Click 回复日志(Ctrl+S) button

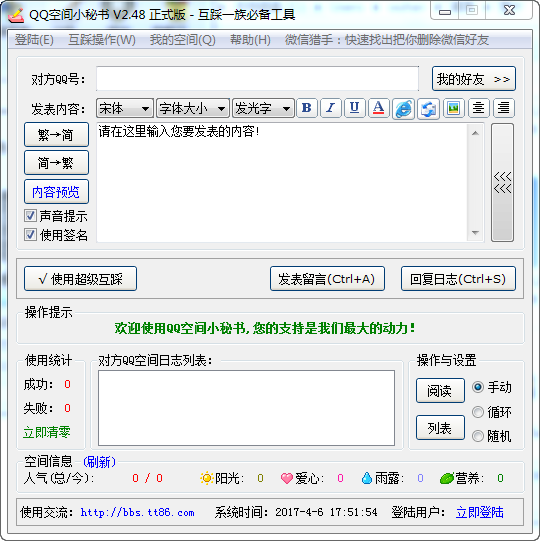[x=458, y=279]
